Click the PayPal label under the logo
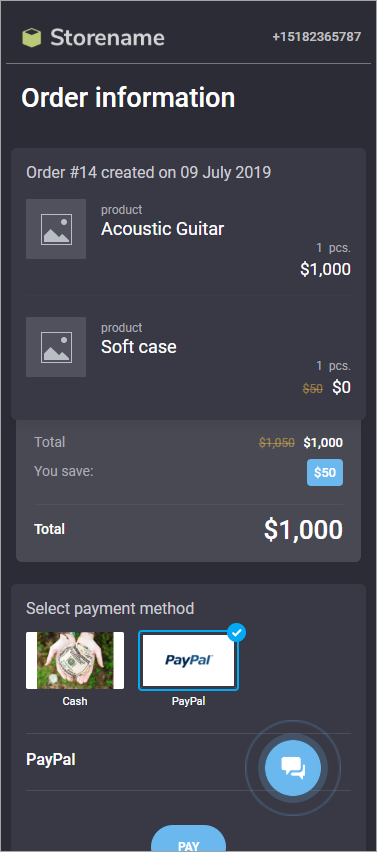This screenshot has height=852, width=377. (x=188, y=701)
